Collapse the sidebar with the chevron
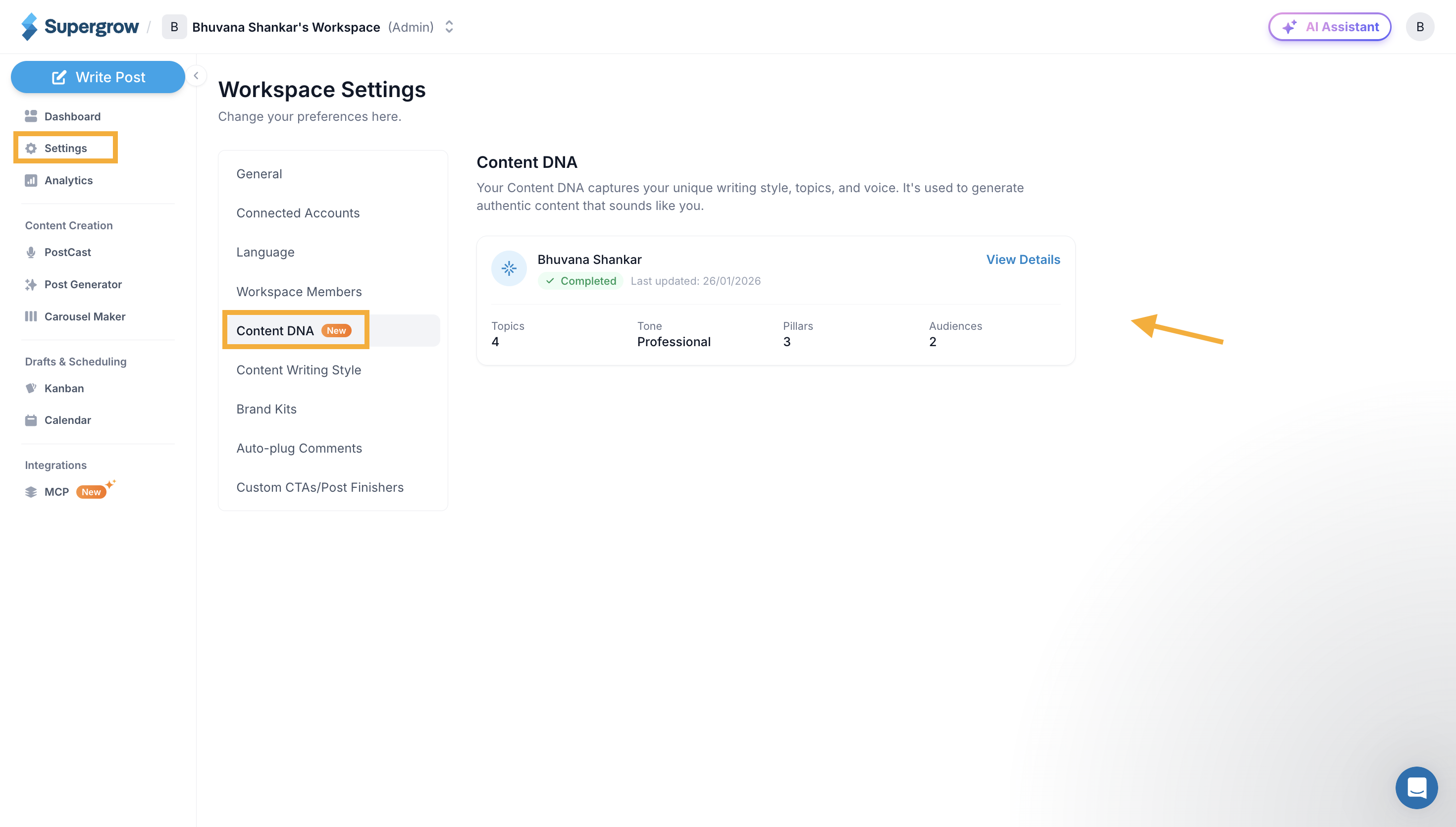 point(196,76)
